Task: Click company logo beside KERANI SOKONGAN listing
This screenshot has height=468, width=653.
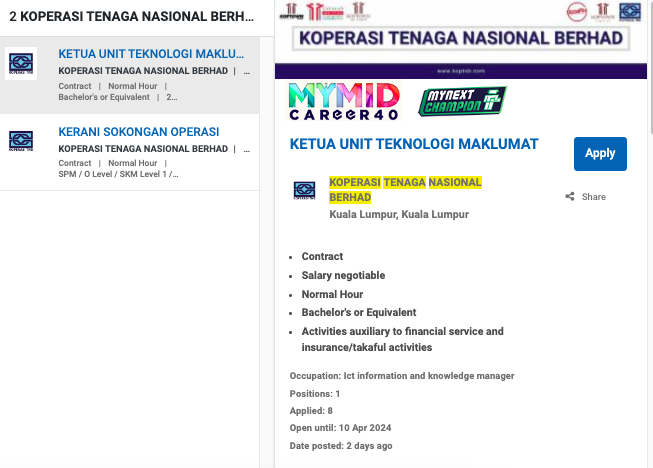Action: click(21, 141)
